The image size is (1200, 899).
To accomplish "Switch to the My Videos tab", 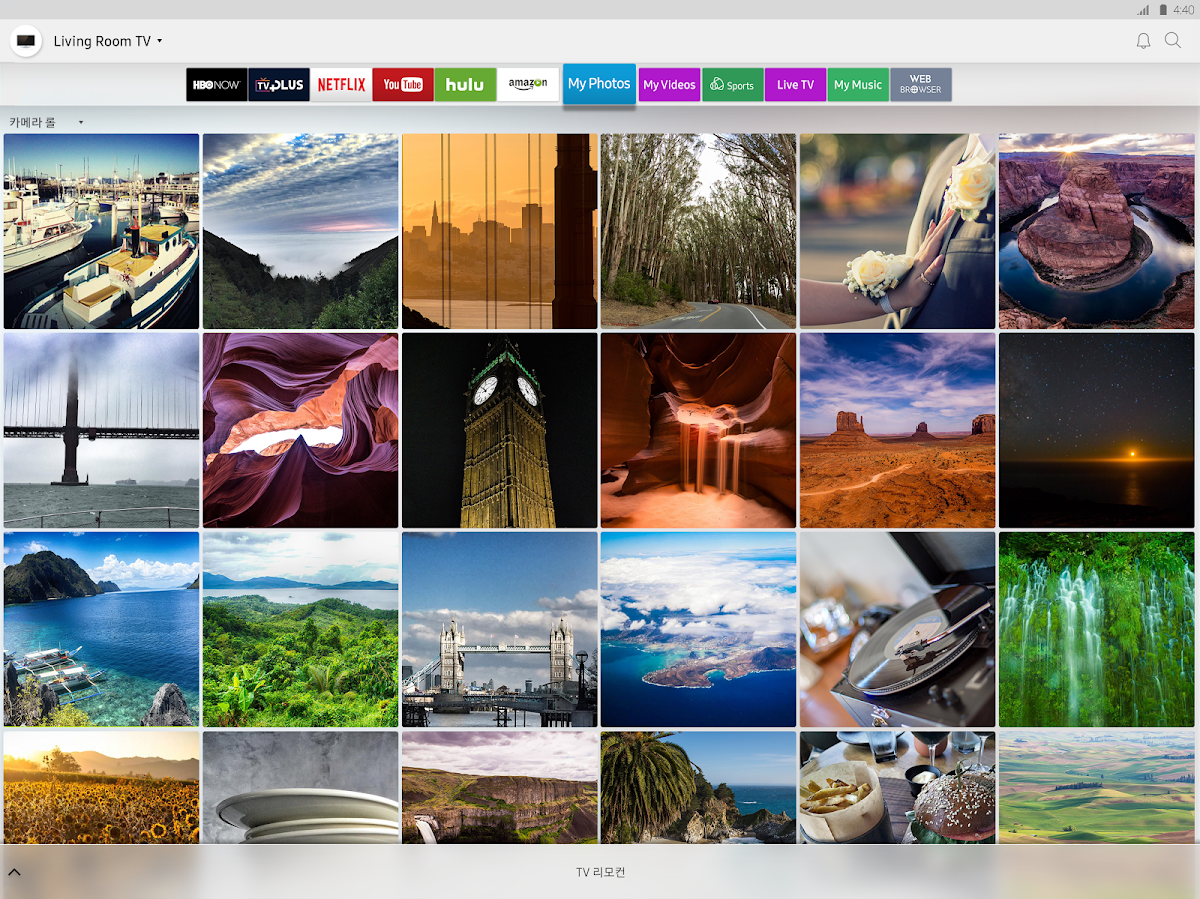I will tap(669, 85).
